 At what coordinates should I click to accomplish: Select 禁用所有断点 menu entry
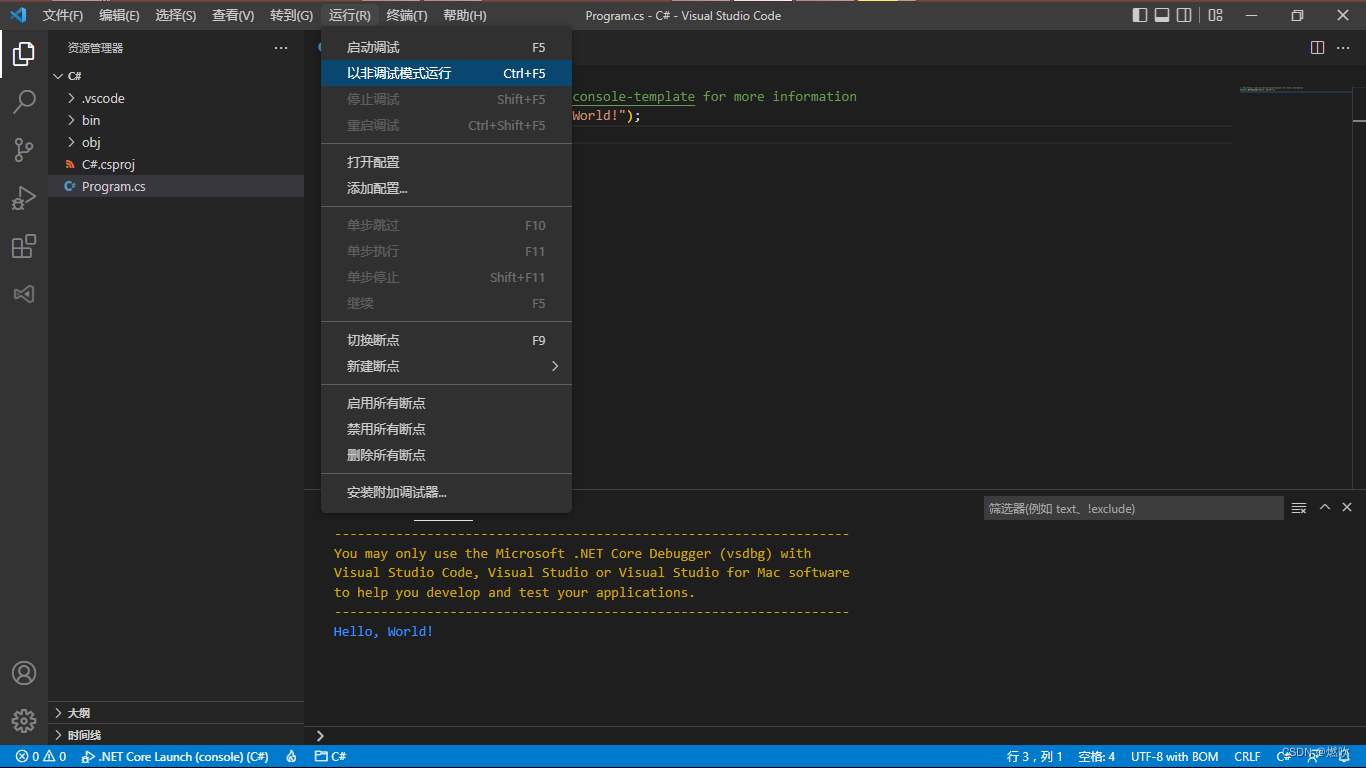tap(446, 429)
